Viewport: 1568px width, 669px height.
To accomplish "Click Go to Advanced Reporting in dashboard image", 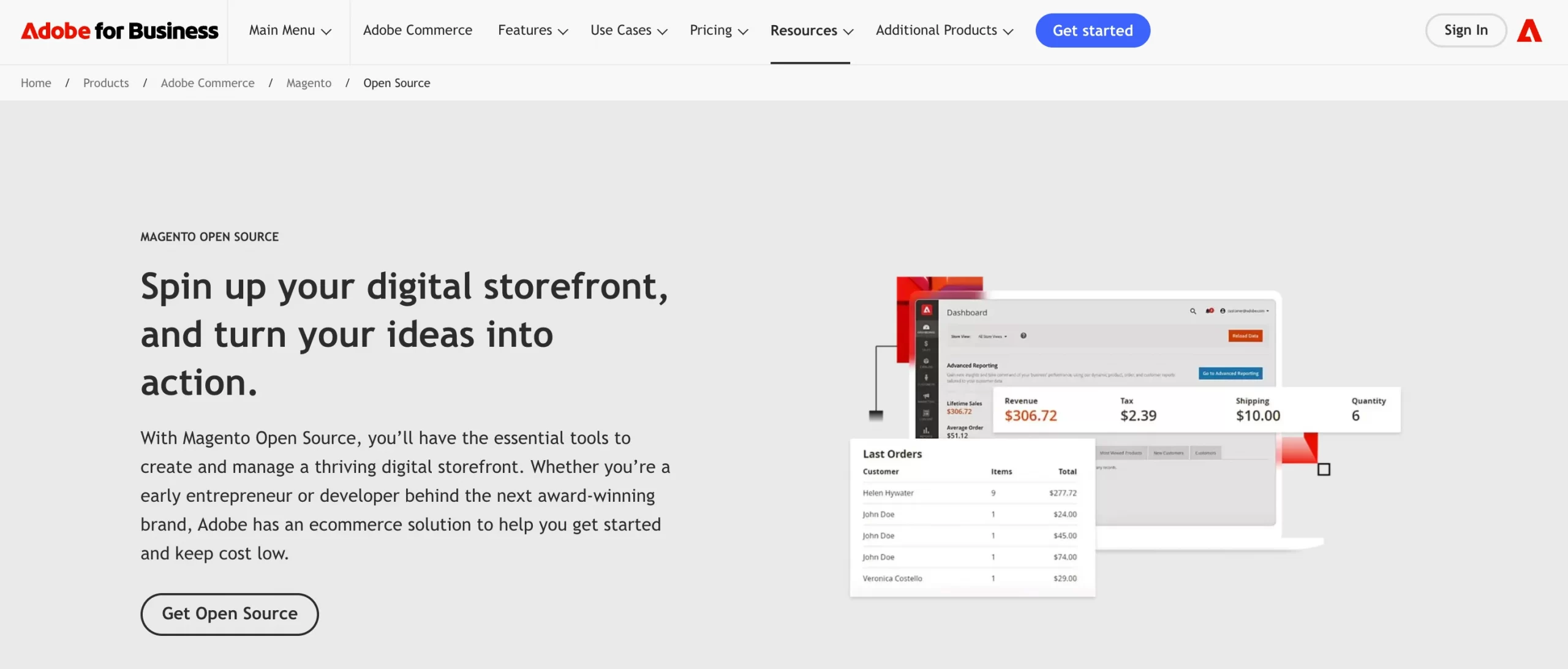I will [1231, 373].
